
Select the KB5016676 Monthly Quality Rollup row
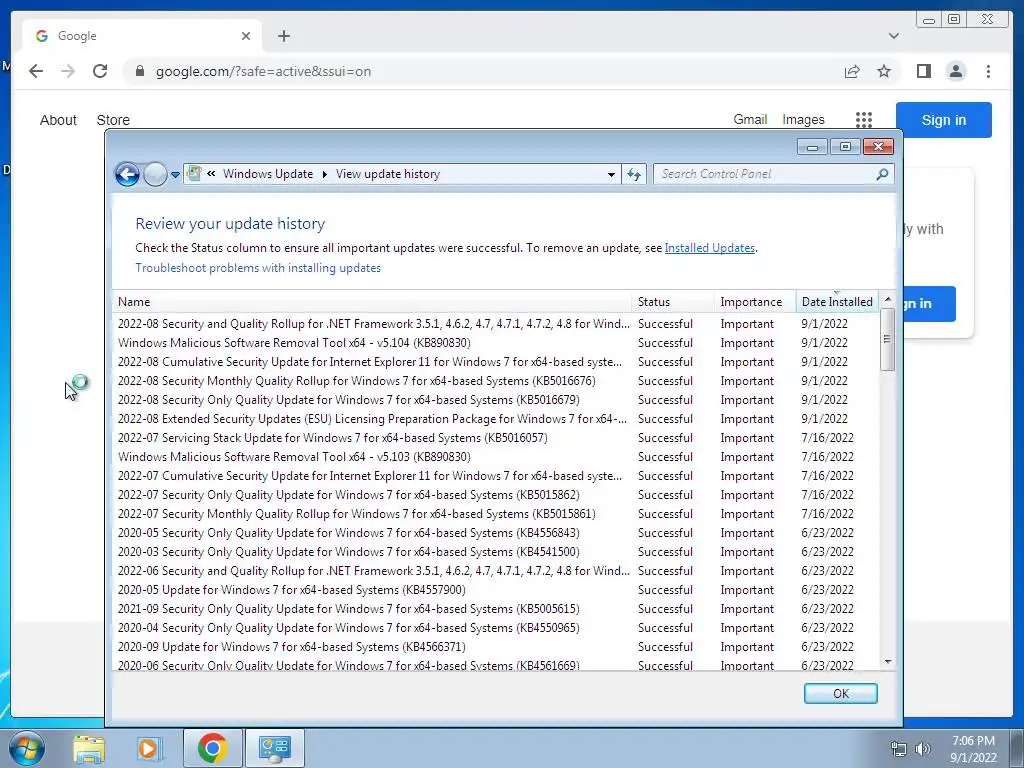[x=496, y=381]
